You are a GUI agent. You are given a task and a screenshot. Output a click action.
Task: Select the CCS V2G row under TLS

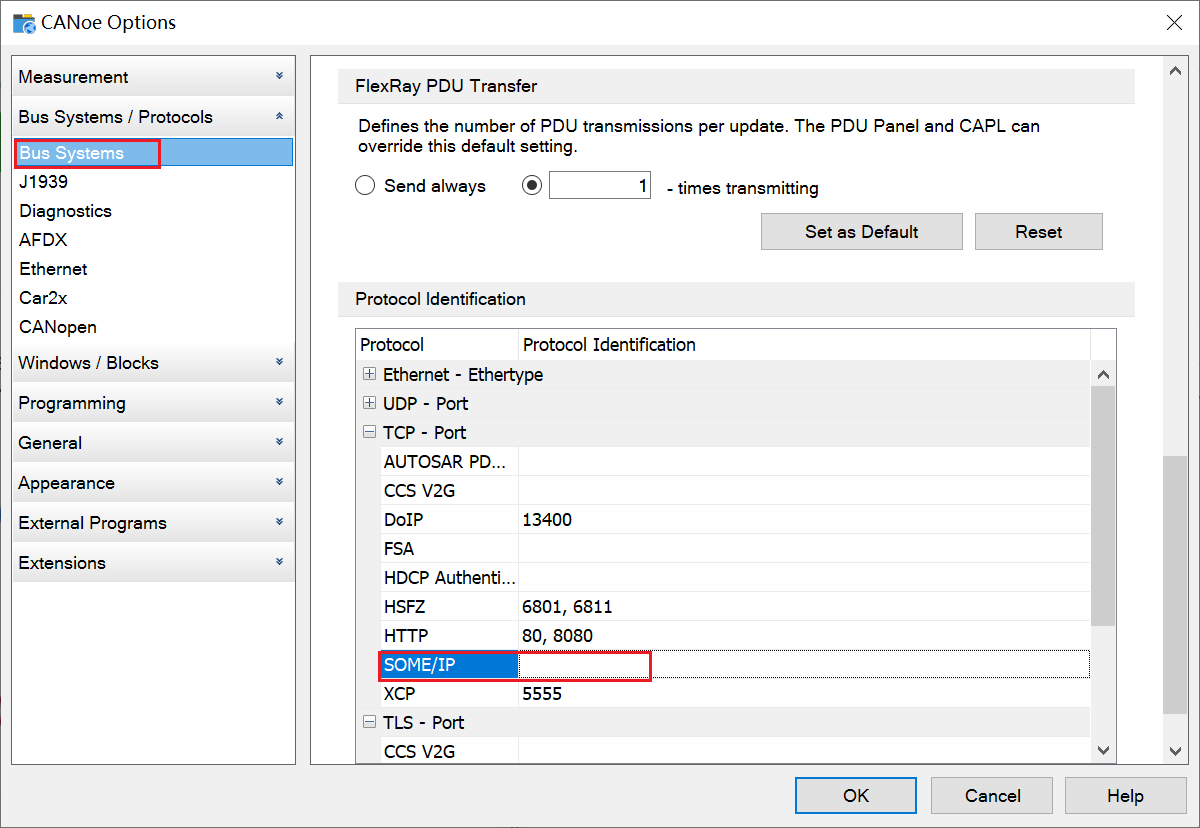click(x=449, y=751)
